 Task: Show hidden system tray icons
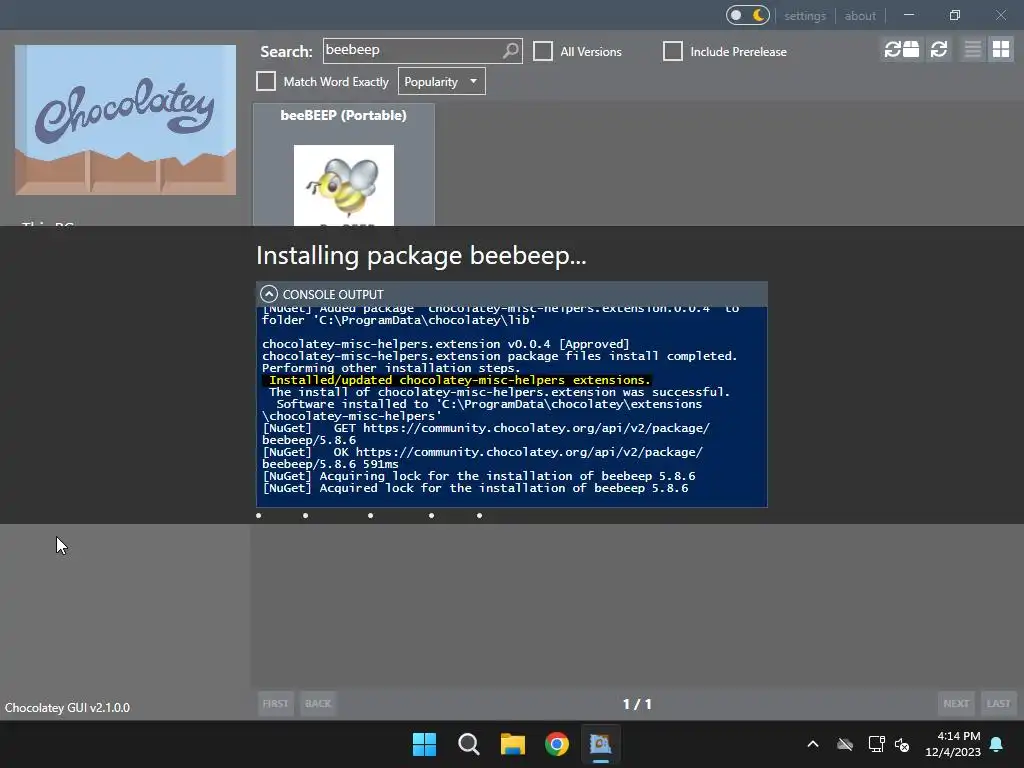[x=813, y=744]
